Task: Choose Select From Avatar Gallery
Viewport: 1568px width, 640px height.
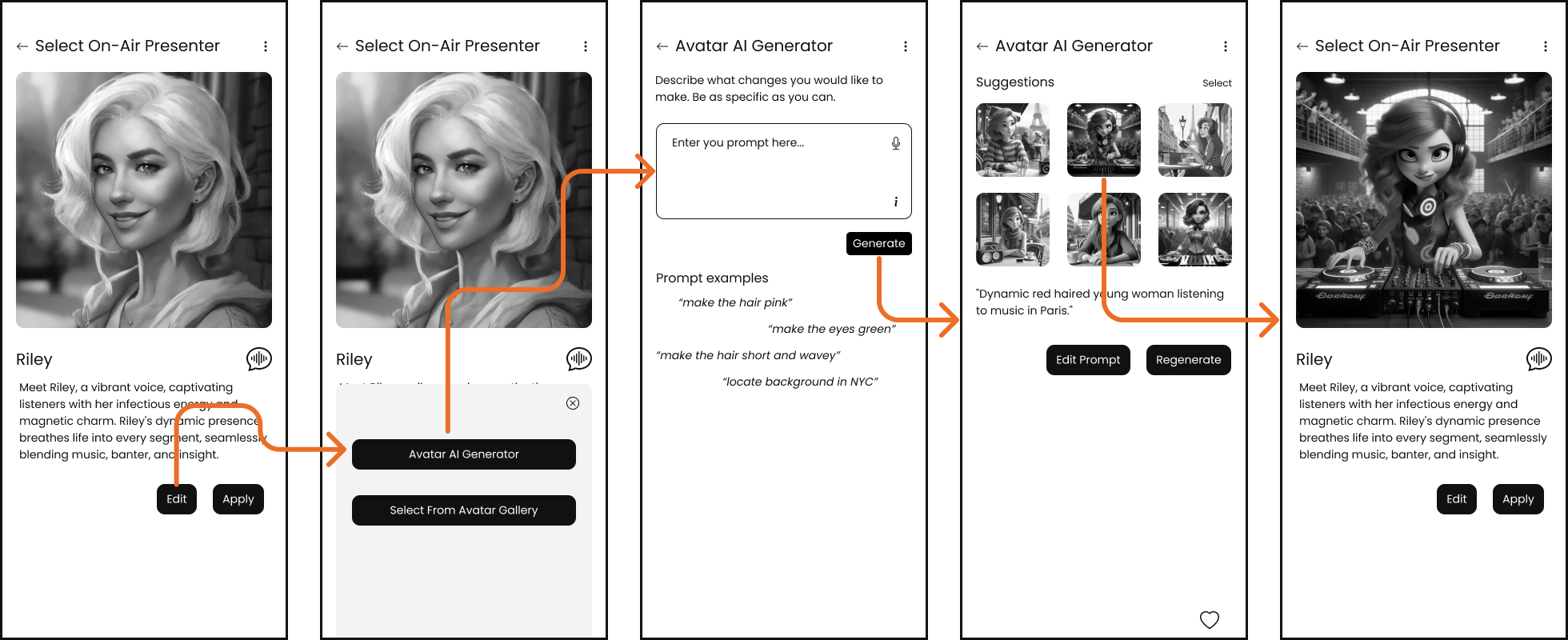Action: pyautogui.click(x=464, y=510)
